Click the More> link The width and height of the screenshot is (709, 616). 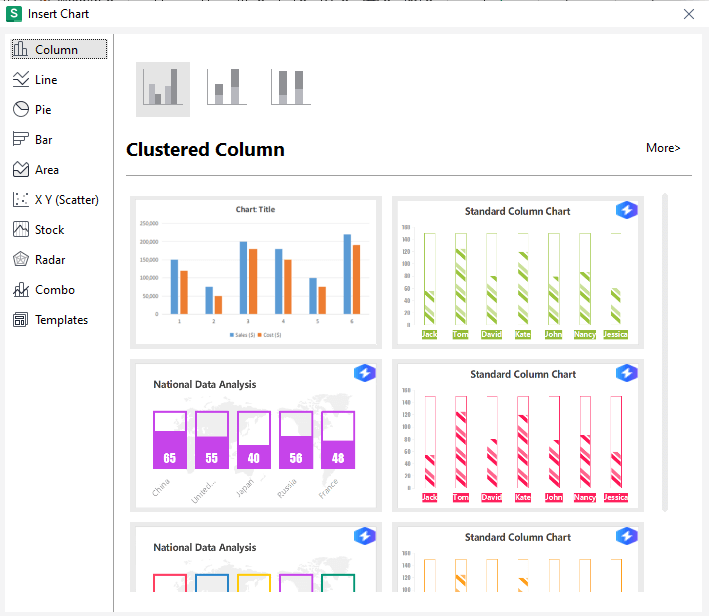(663, 148)
